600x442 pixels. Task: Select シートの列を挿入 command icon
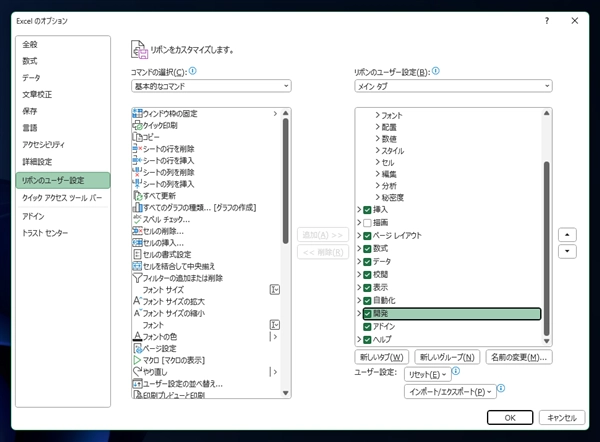137,184
